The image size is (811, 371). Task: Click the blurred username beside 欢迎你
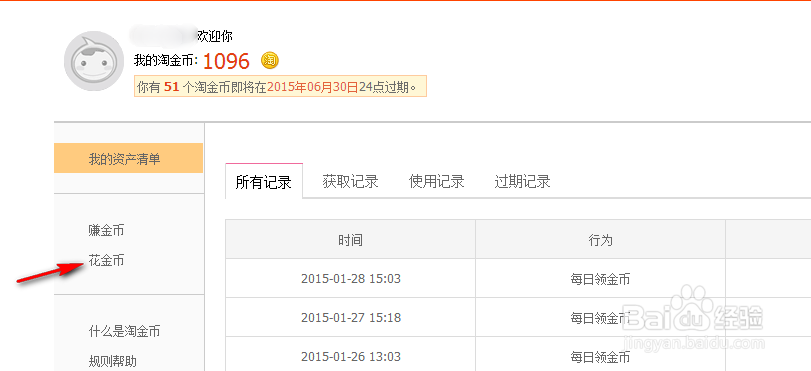click(x=162, y=35)
